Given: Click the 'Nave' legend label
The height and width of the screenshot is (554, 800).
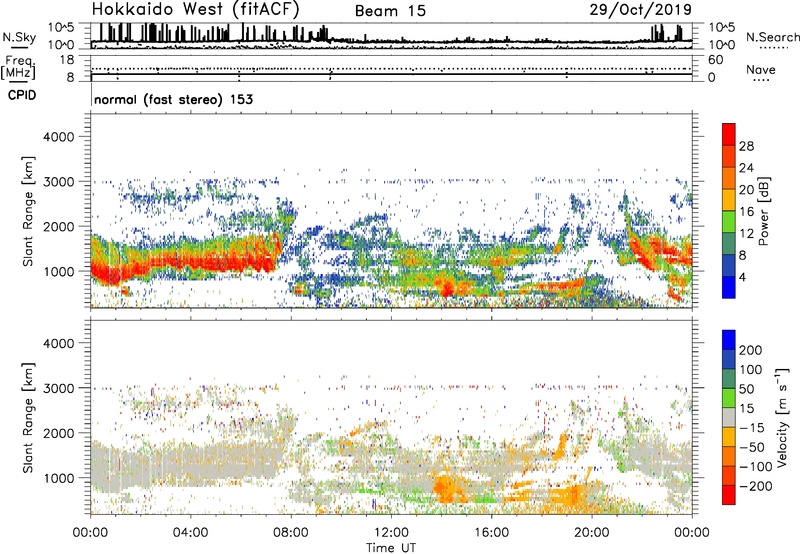Looking at the screenshot, I should point(761,69).
